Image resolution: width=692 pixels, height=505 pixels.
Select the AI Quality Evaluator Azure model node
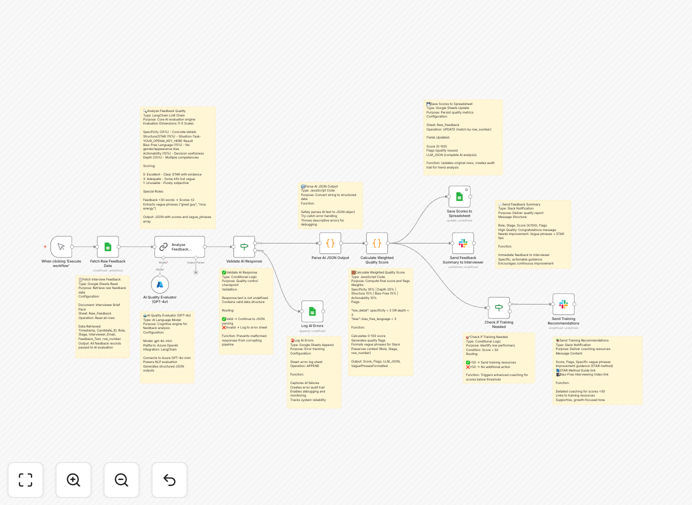coord(160,284)
